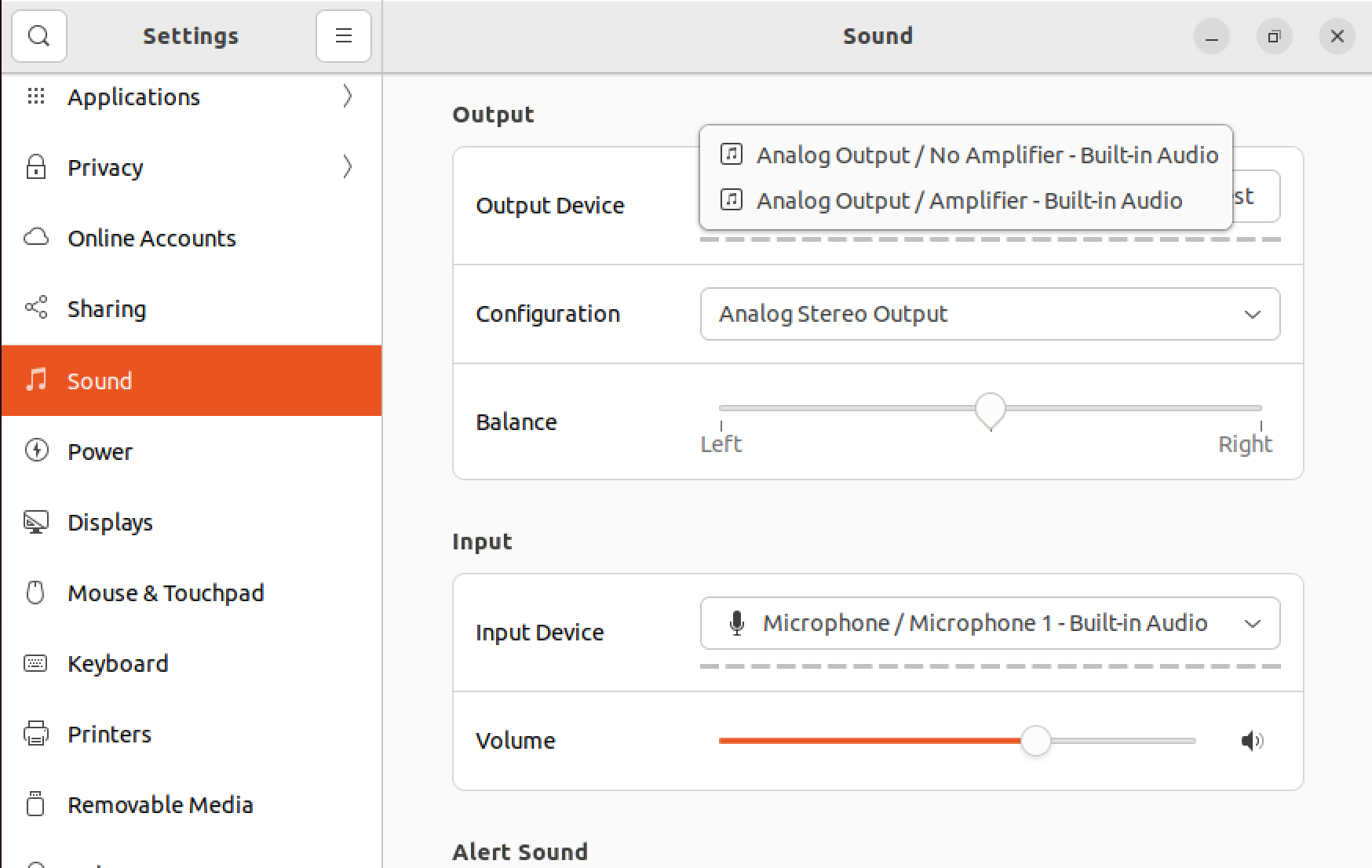Open the Configuration dropdown
Screen dimensions: 1372x868
[x=990, y=314]
